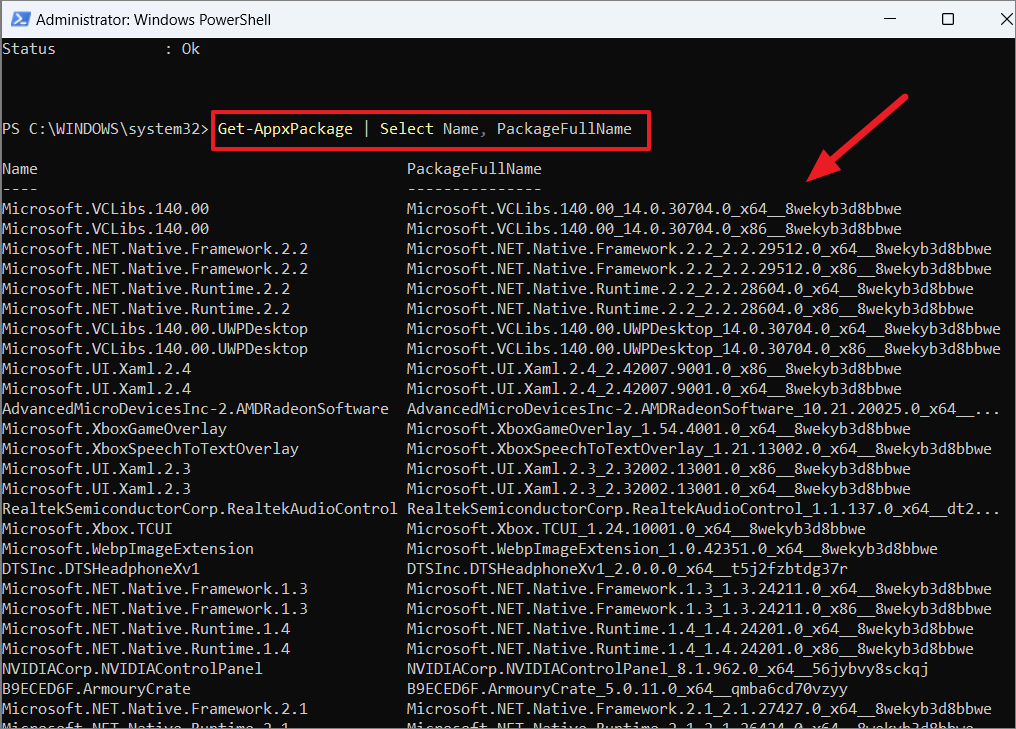Screen dimensions: 1016x729
Task: Select Microsoft.Xbox.TCUI name entry
Action: pyautogui.click(x=87, y=529)
